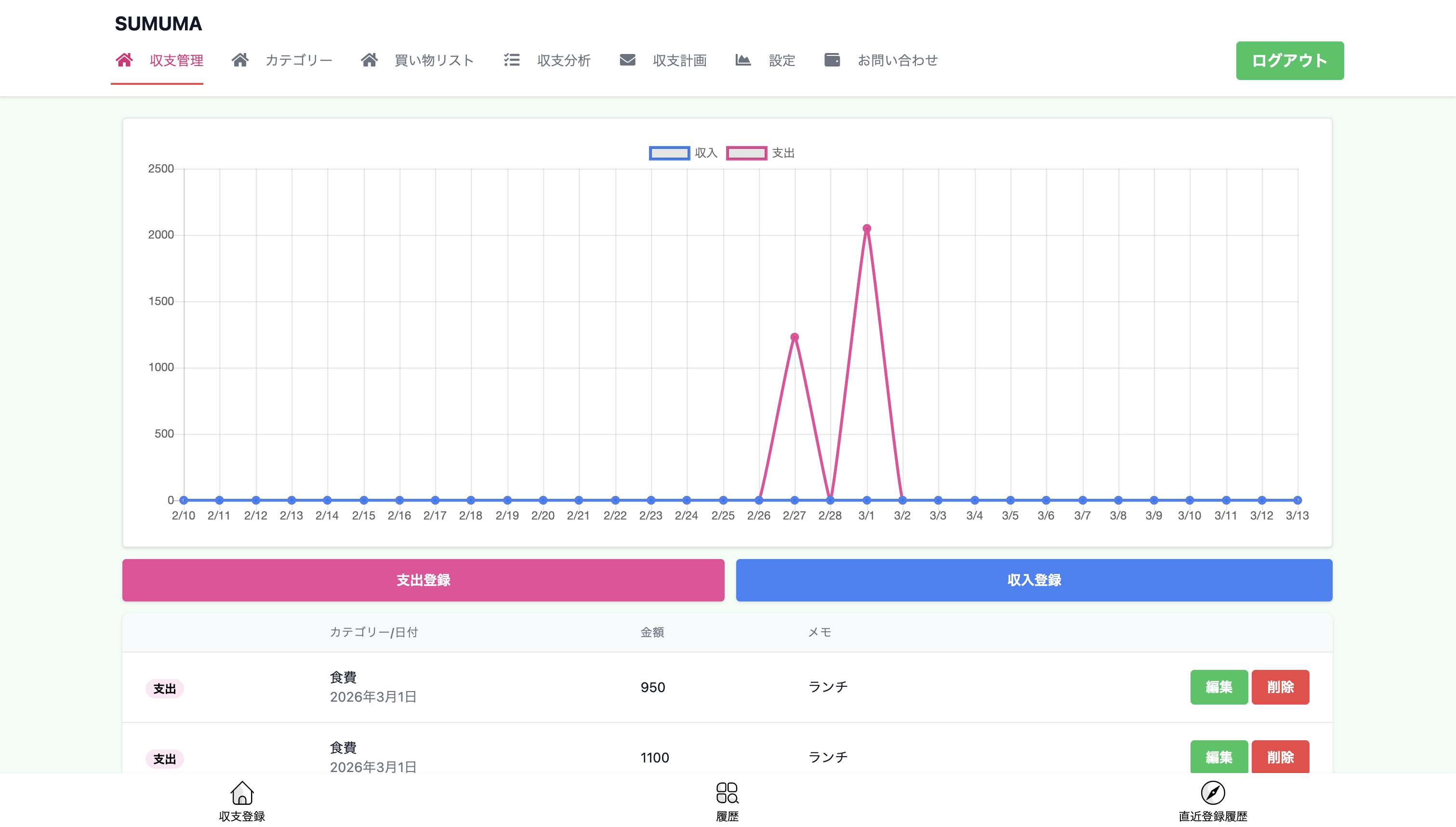Image resolution: width=1456 pixels, height=827 pixels.
Task: Click the blue 収入登録 button
Action: click(x=1033, y=580)
